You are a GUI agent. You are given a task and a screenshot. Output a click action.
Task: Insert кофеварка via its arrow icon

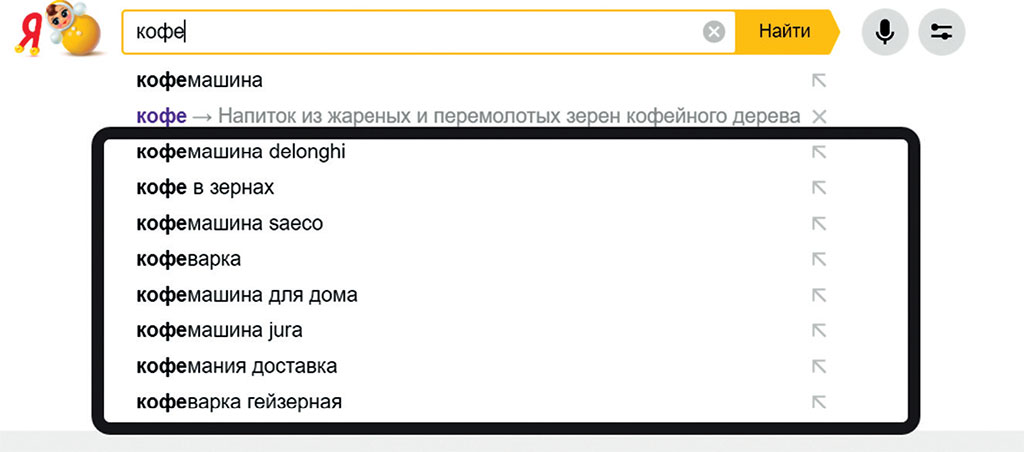[x=819, y=260]
